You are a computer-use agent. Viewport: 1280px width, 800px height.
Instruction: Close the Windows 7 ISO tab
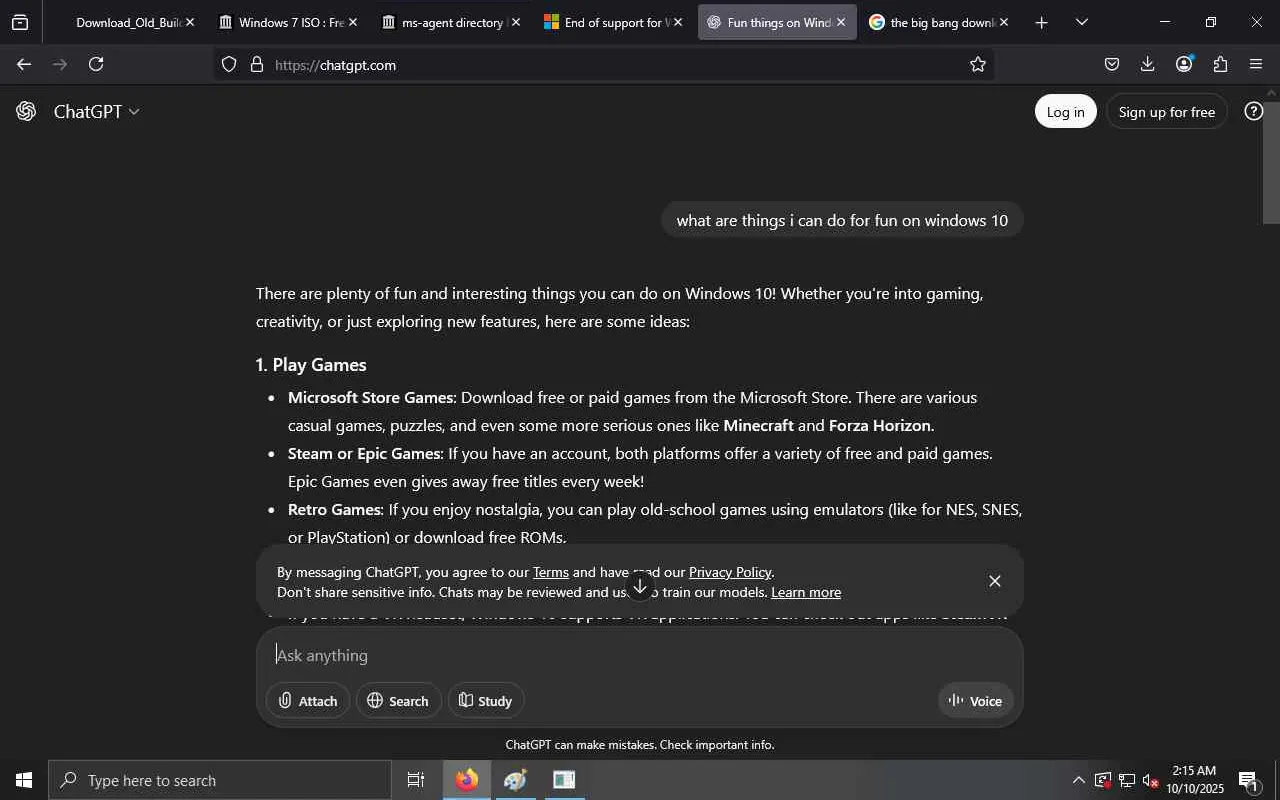click(x=352, y=22)
